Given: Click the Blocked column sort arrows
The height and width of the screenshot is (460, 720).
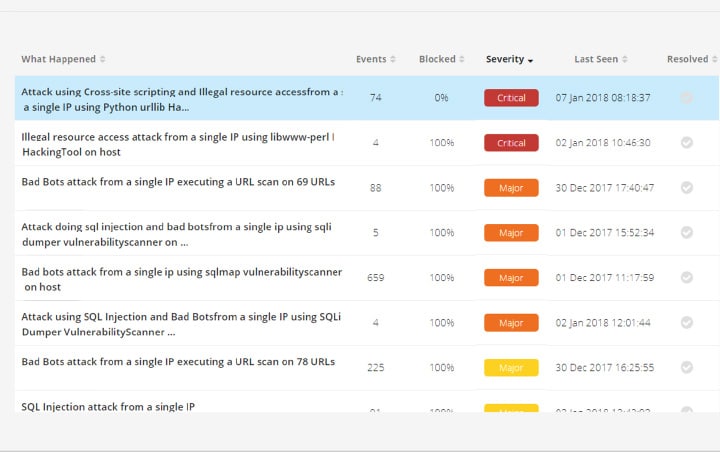Looking at the screenshot, I should 462,60.
